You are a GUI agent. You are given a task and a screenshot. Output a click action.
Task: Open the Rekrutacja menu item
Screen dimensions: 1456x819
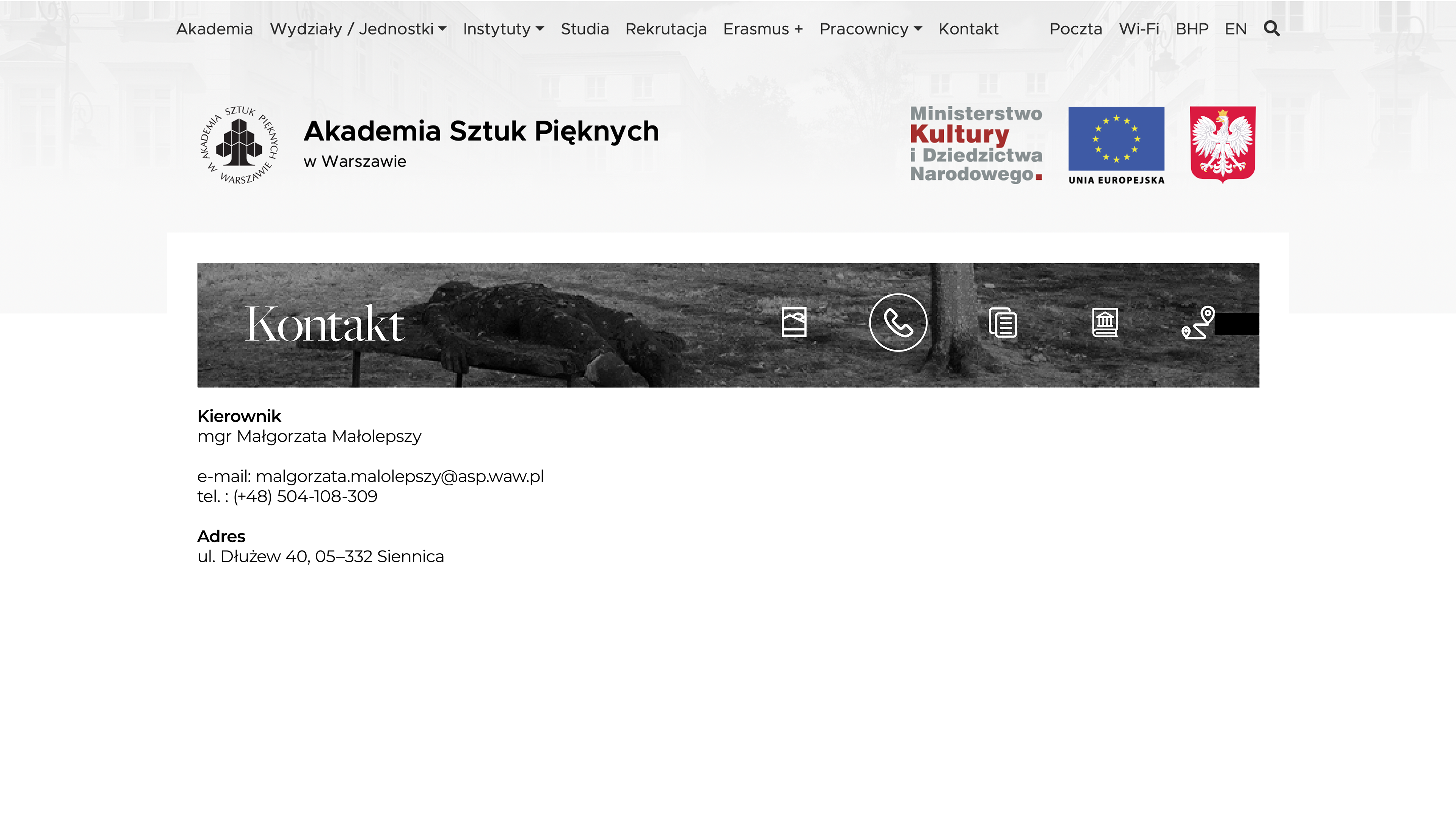point(665,29)
